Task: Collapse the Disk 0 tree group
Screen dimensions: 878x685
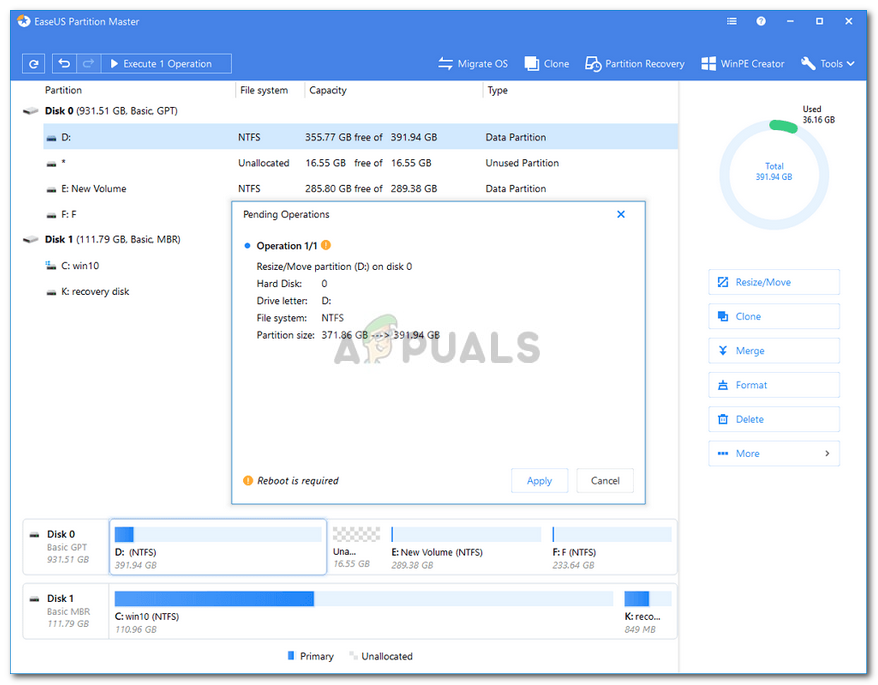Action: tap(30, 112)
